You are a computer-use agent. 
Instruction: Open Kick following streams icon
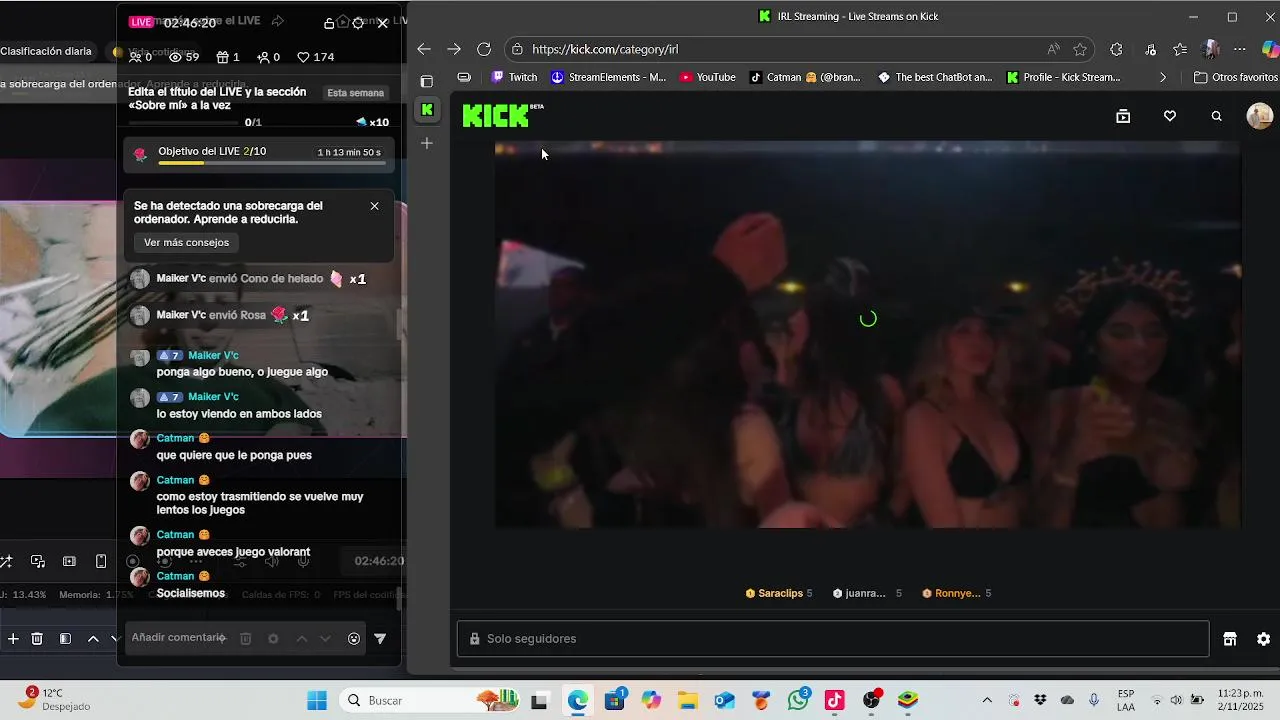pyautogui.click(x=1123, y=116)
